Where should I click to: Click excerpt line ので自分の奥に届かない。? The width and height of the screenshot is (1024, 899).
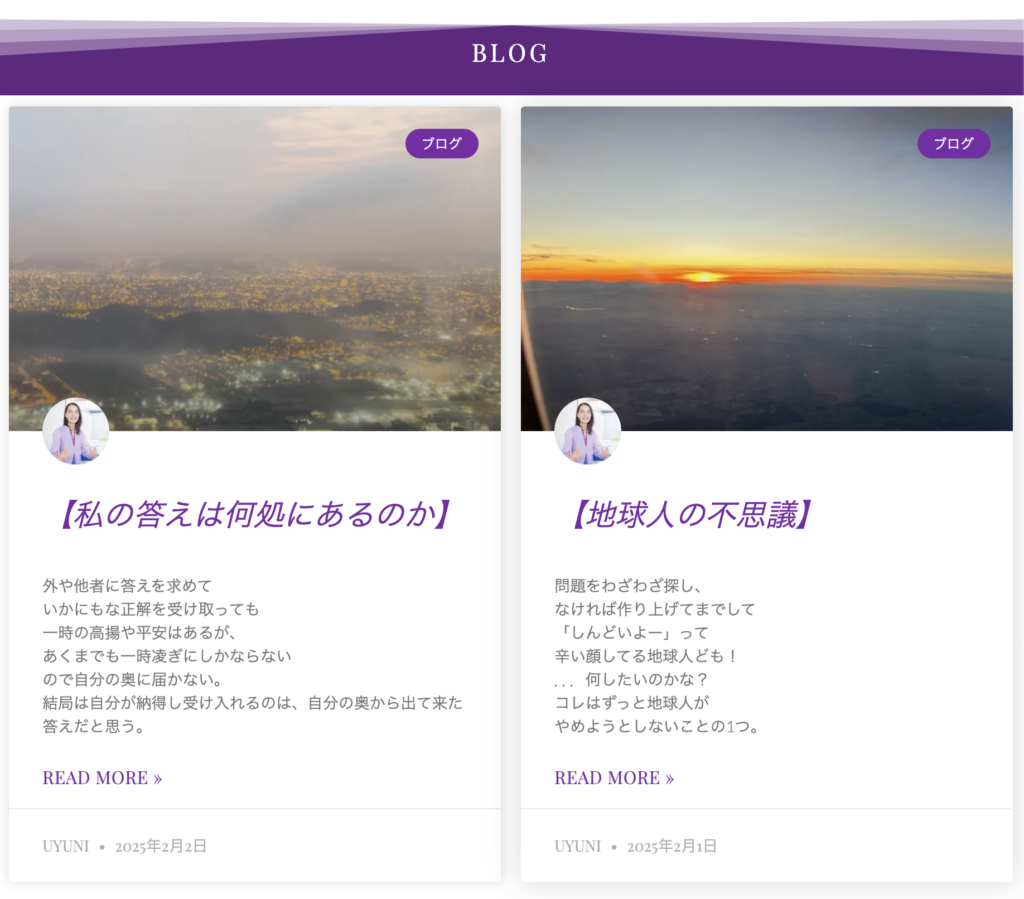134,679
